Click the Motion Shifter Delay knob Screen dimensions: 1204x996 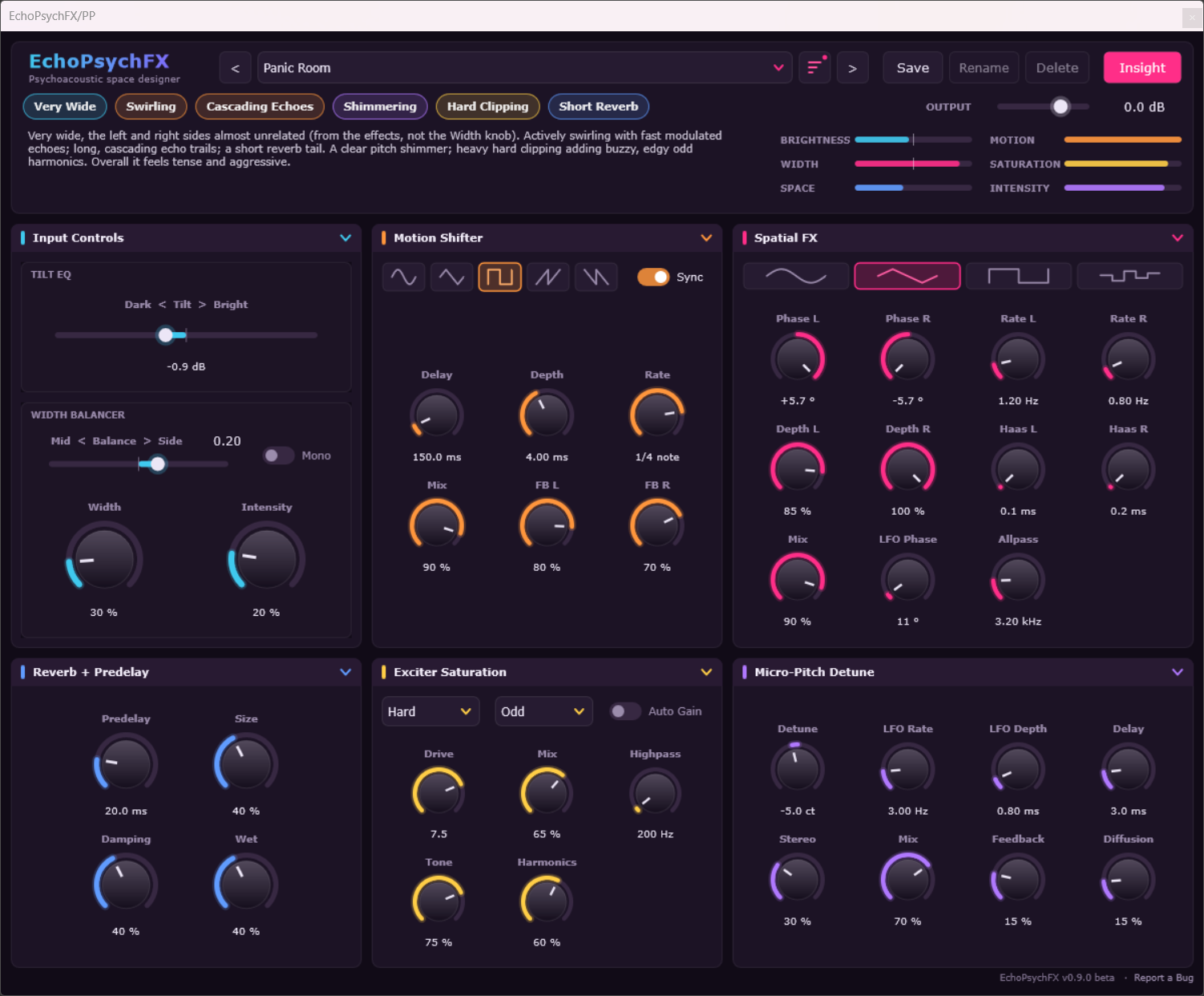coord(437,415)
